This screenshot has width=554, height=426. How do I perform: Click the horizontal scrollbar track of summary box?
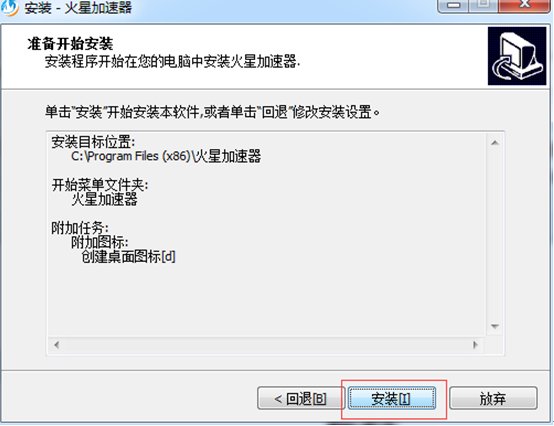(x=266, y=344)
